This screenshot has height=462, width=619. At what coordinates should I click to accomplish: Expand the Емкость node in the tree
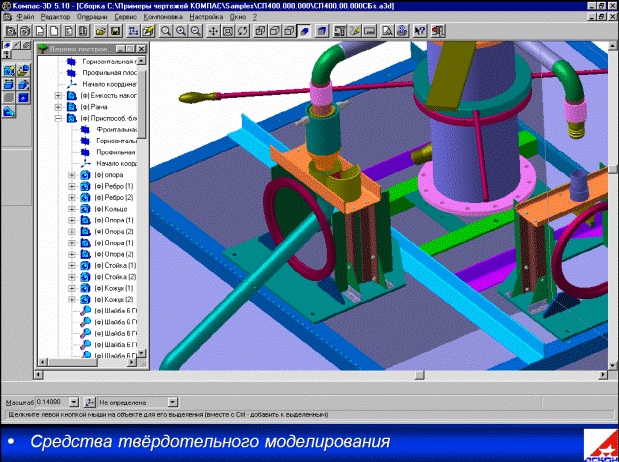pyautogui.click(x=58, y=96)
